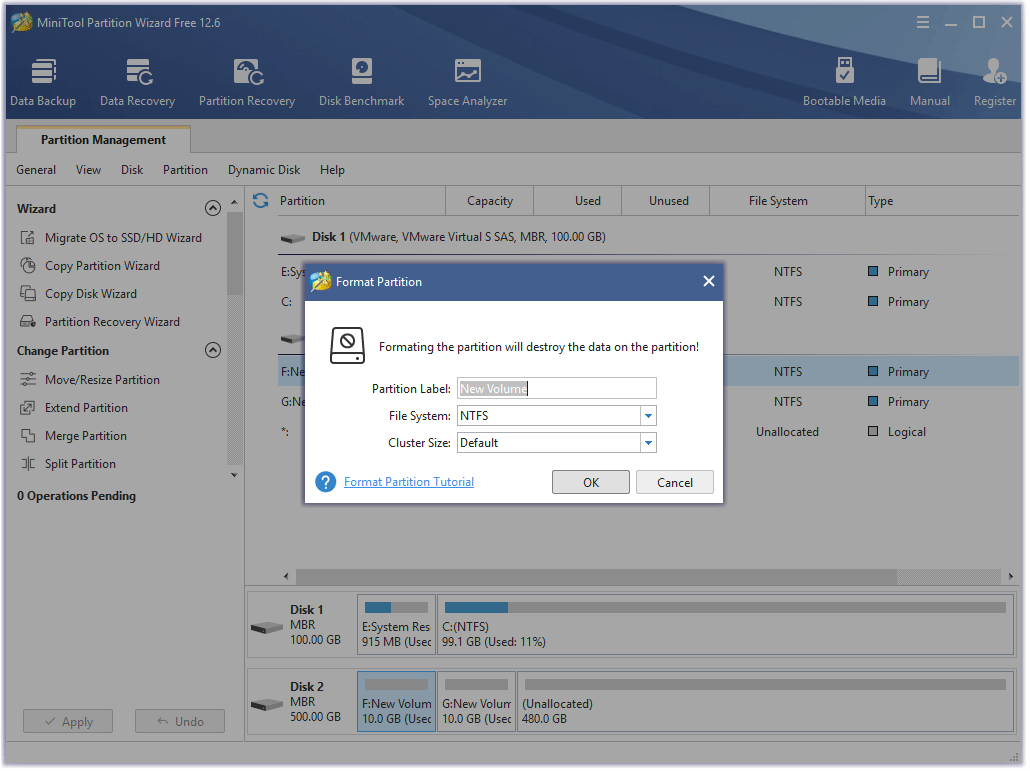Open Space Analyzer
Image resolution: width=1030 pixels, height=771 pixels.
point(467,82)
